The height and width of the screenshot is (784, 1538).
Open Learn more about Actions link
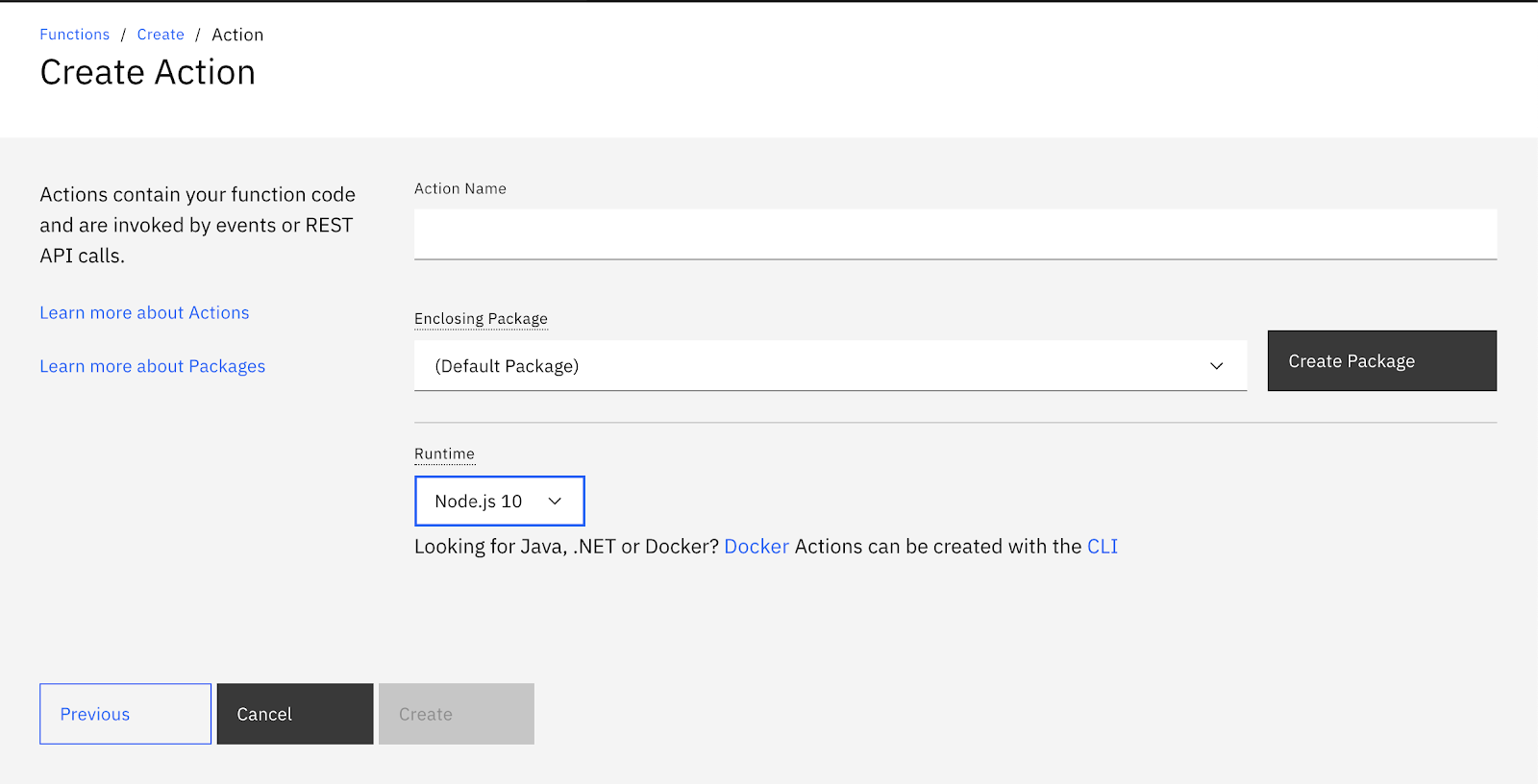pos(144,313)
